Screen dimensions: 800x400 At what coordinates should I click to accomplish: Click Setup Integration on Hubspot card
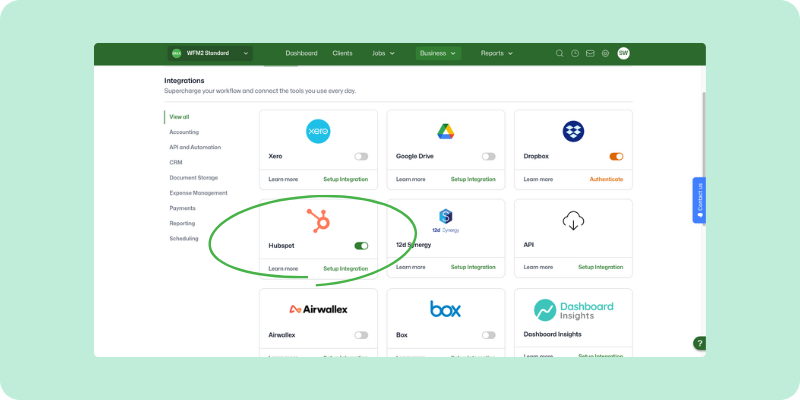coord(345,269)
